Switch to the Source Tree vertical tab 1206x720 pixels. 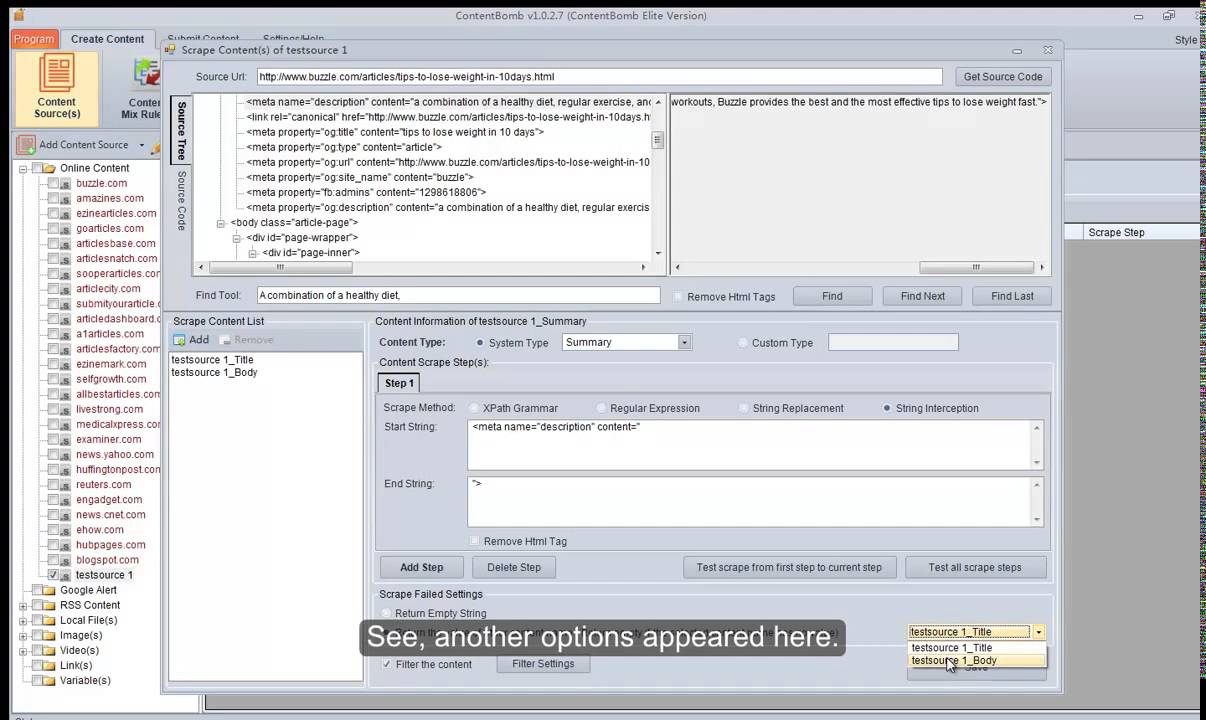181,131
